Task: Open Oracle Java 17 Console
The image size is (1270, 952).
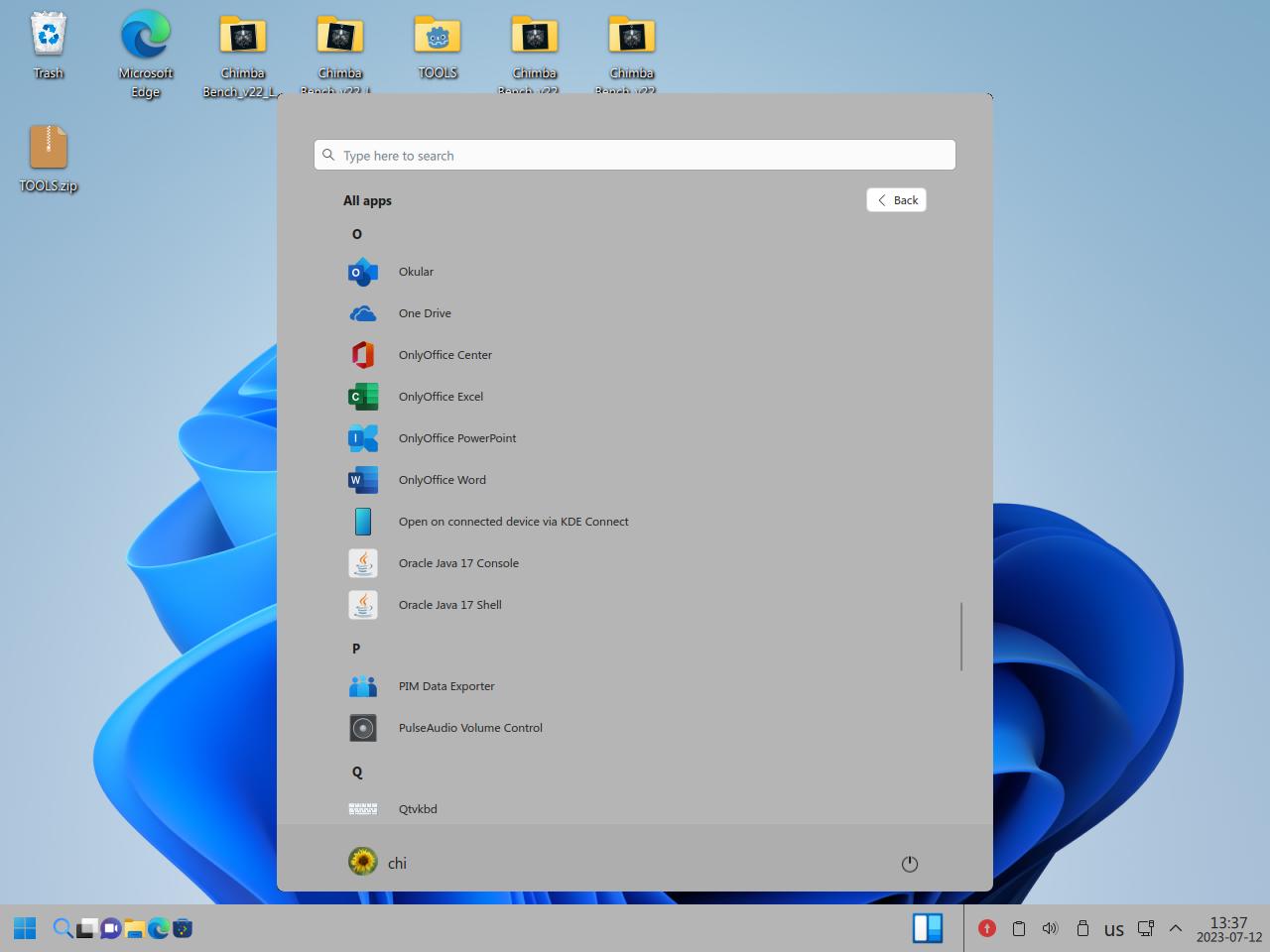Action: tap(457, 563)
